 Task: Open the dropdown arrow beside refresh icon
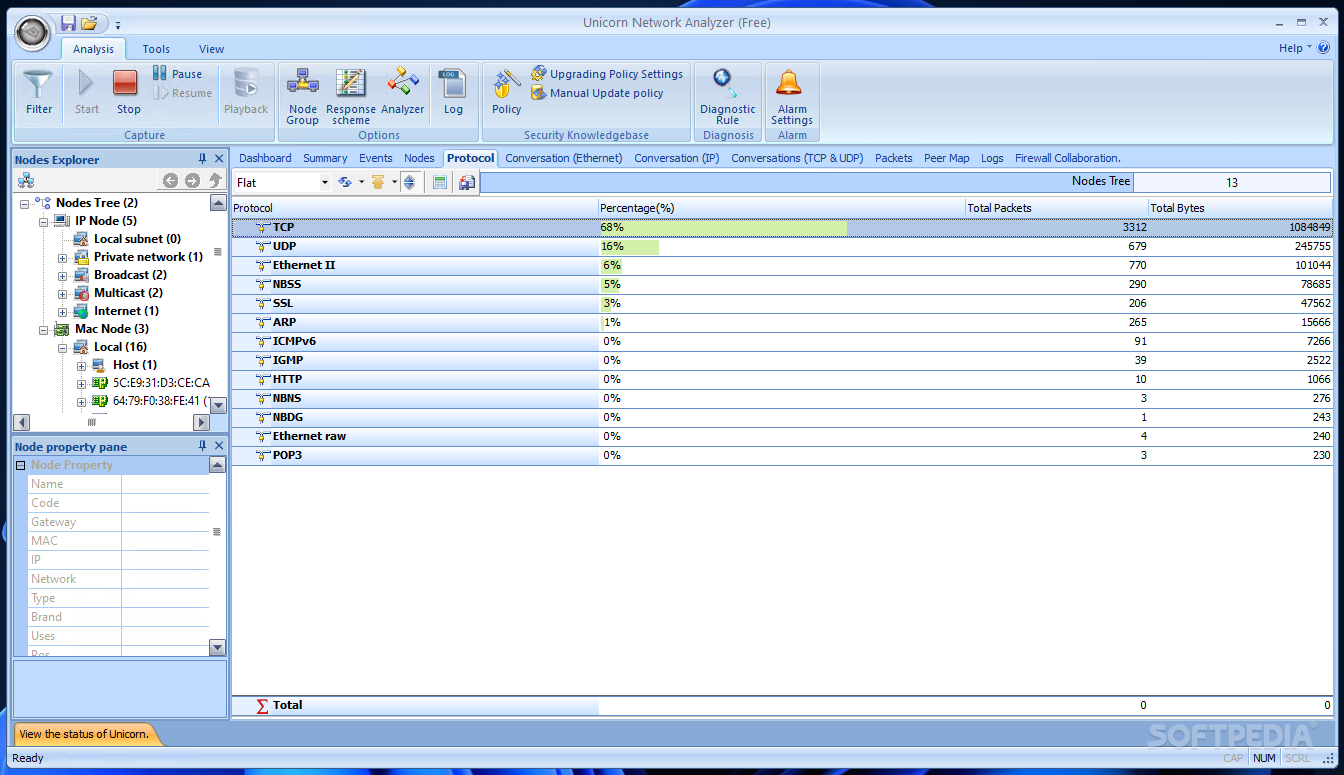click(x=361, y=183)
